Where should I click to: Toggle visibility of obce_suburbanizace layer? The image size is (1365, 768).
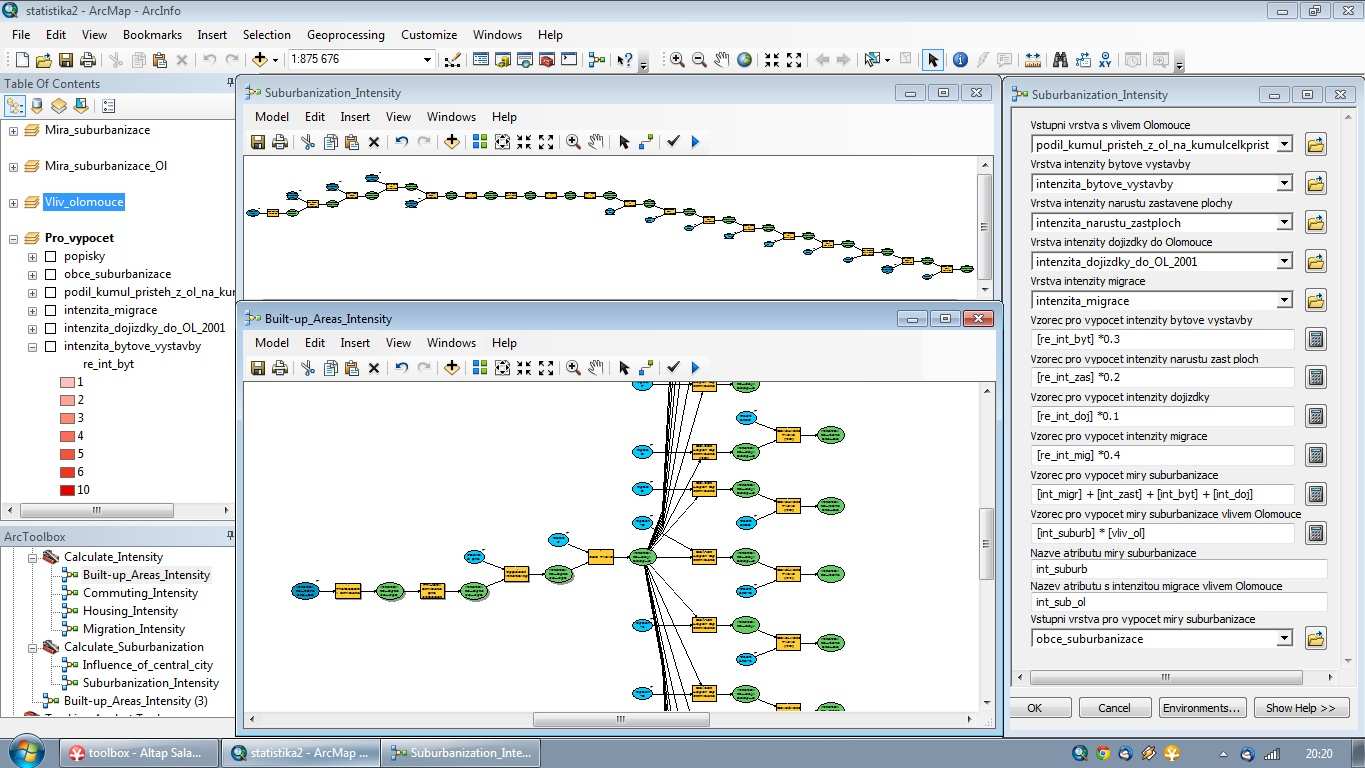click(x=50, y=274)
